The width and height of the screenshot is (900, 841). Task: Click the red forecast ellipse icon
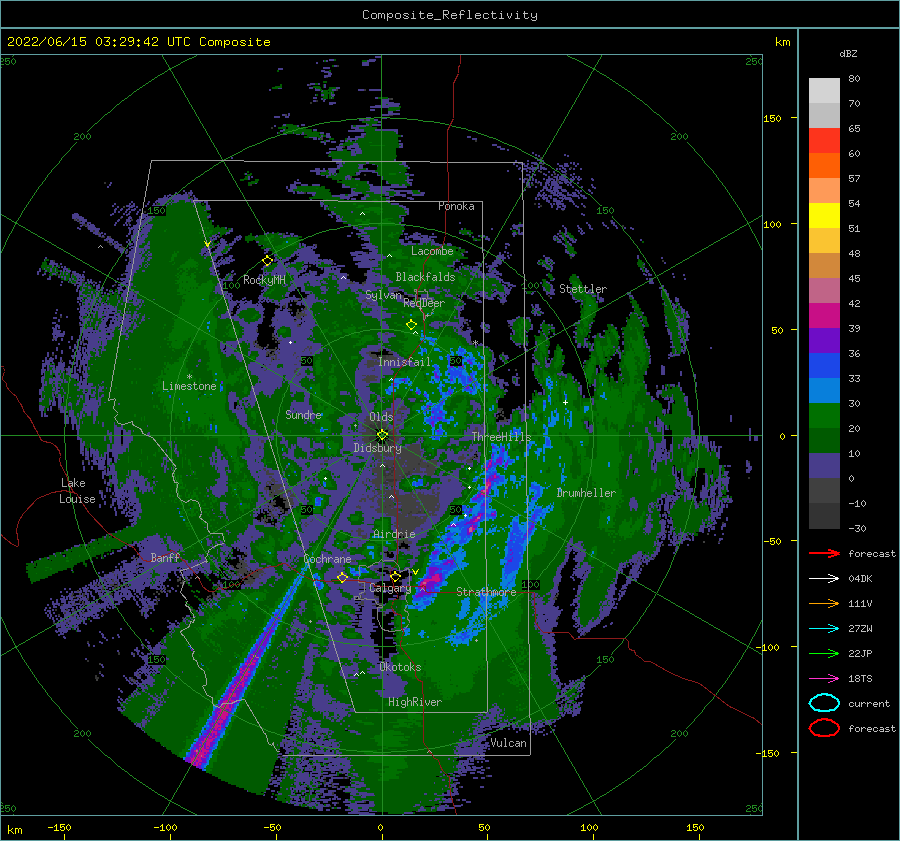click(824, 728)
